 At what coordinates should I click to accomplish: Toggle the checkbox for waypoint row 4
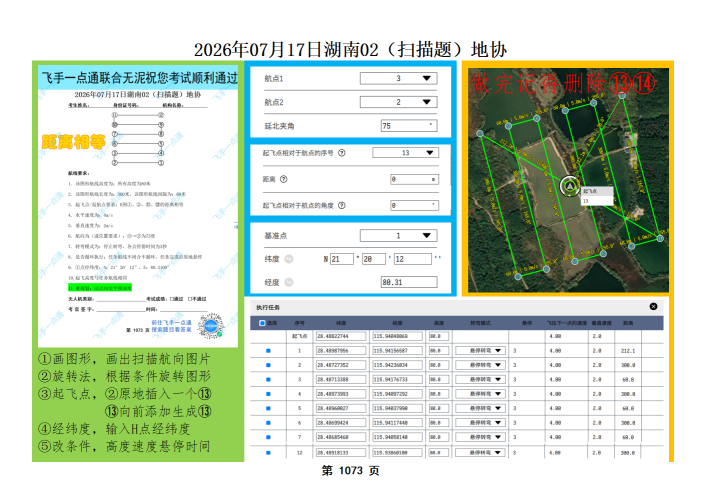[x=268, y=394]
